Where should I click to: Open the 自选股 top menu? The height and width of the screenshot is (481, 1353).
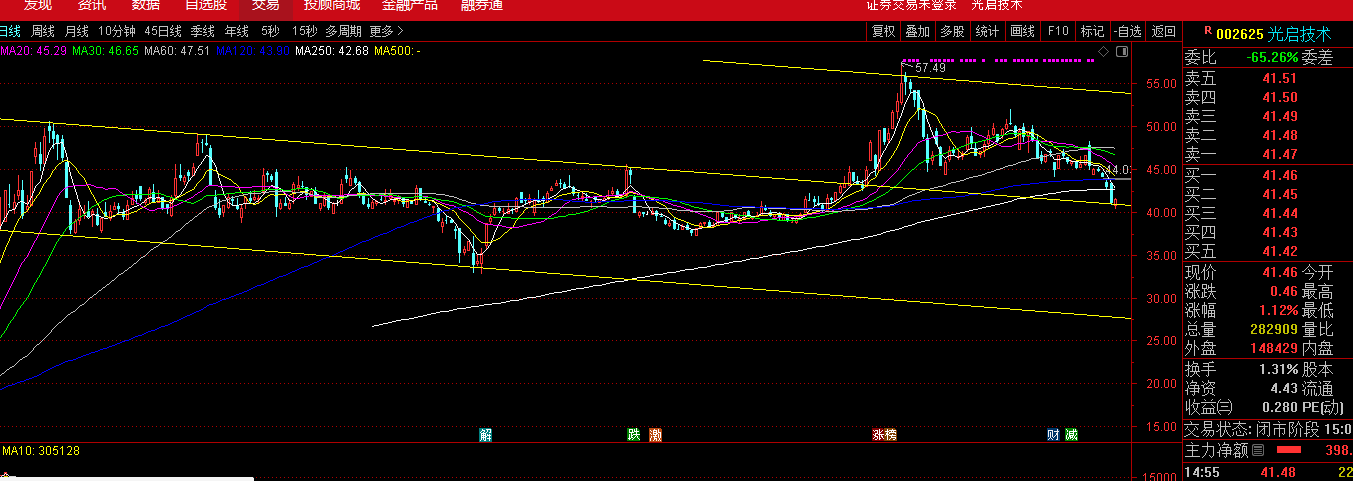(206, 5)
